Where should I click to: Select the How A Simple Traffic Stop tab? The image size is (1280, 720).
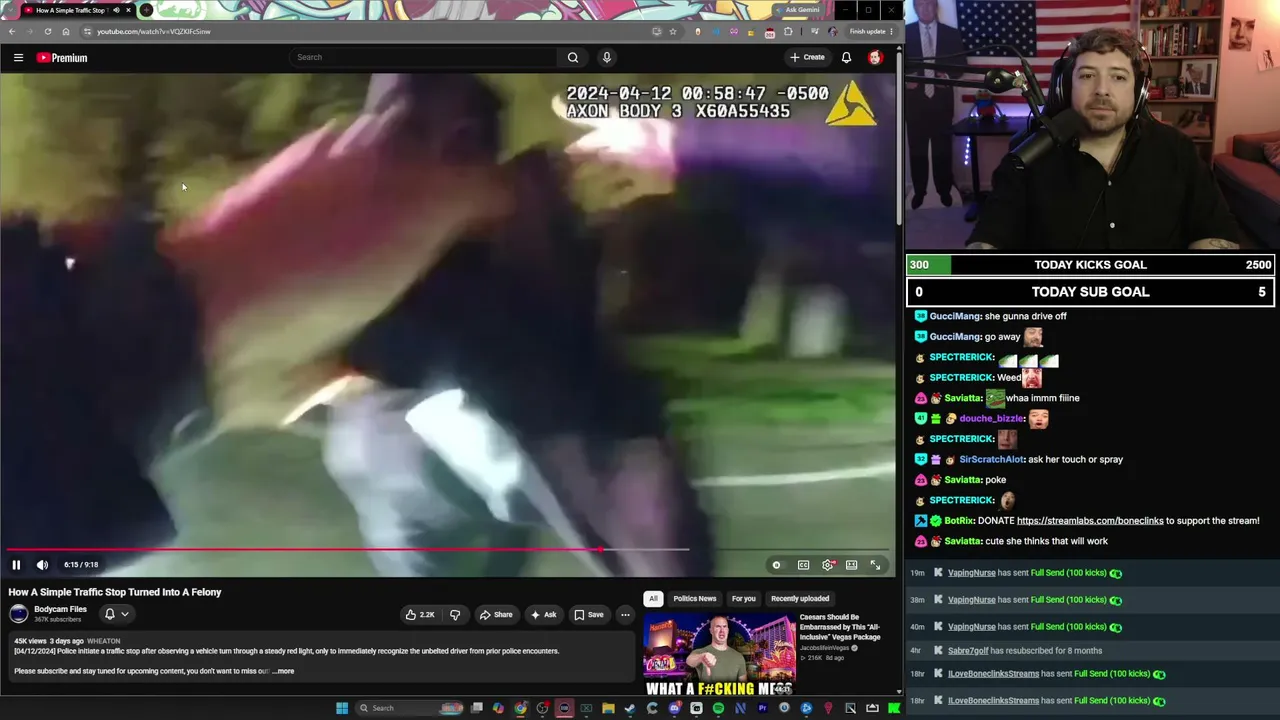[x=77, y=10]
